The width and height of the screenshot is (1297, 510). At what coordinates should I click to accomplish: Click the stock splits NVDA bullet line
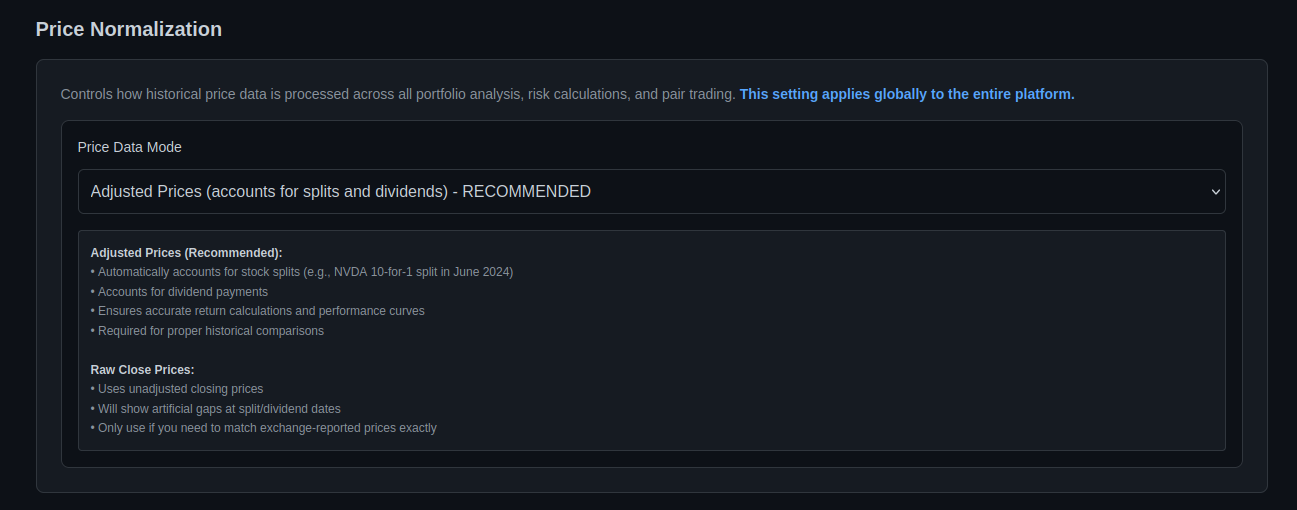(305, 272)
